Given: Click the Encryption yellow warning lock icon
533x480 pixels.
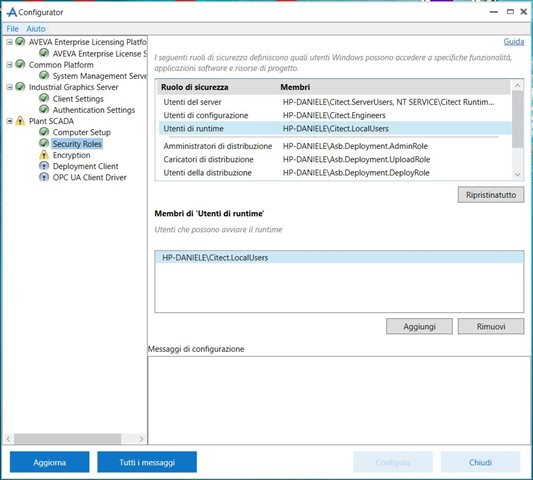Looking at the screenshot, I should pos(44,155).
